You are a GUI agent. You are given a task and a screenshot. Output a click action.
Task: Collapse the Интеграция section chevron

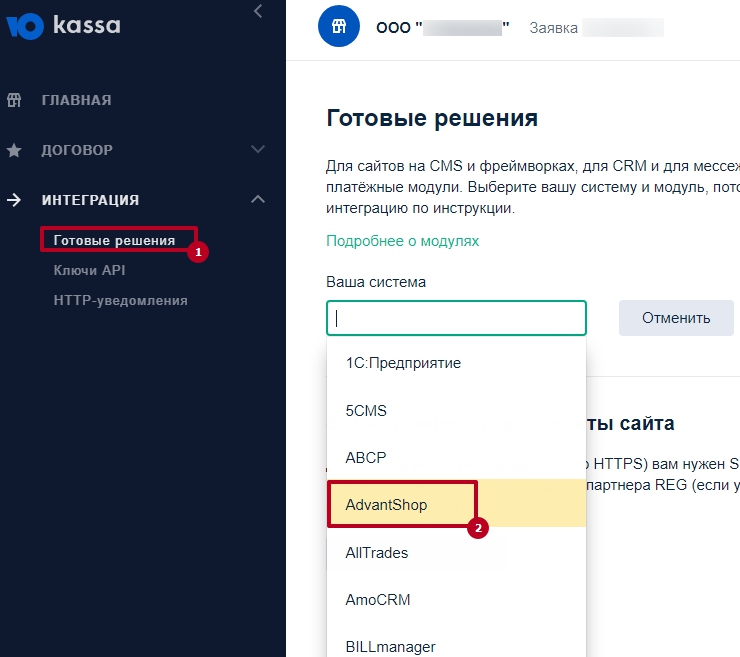(258, 200)
